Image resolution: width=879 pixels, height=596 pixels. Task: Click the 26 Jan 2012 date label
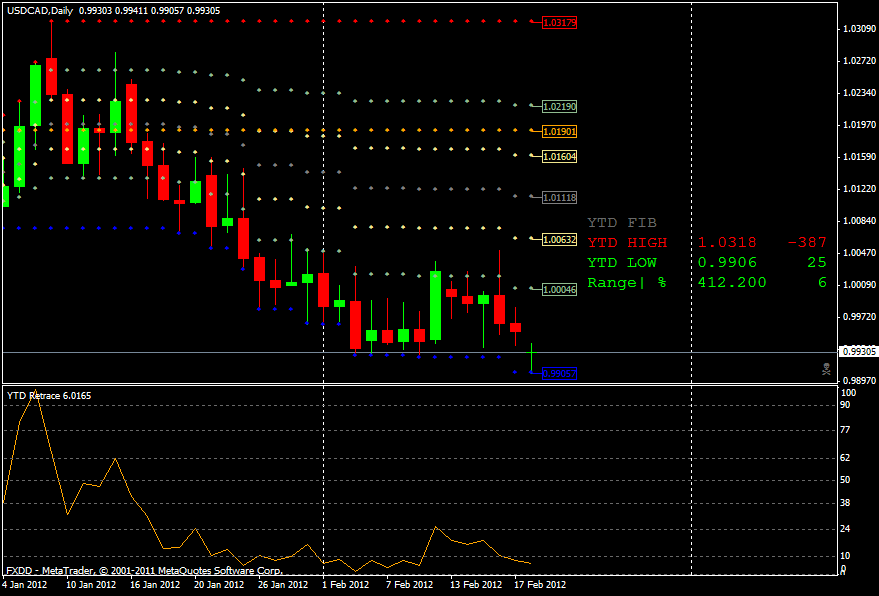pyautogui.click(x=283, y=585)
